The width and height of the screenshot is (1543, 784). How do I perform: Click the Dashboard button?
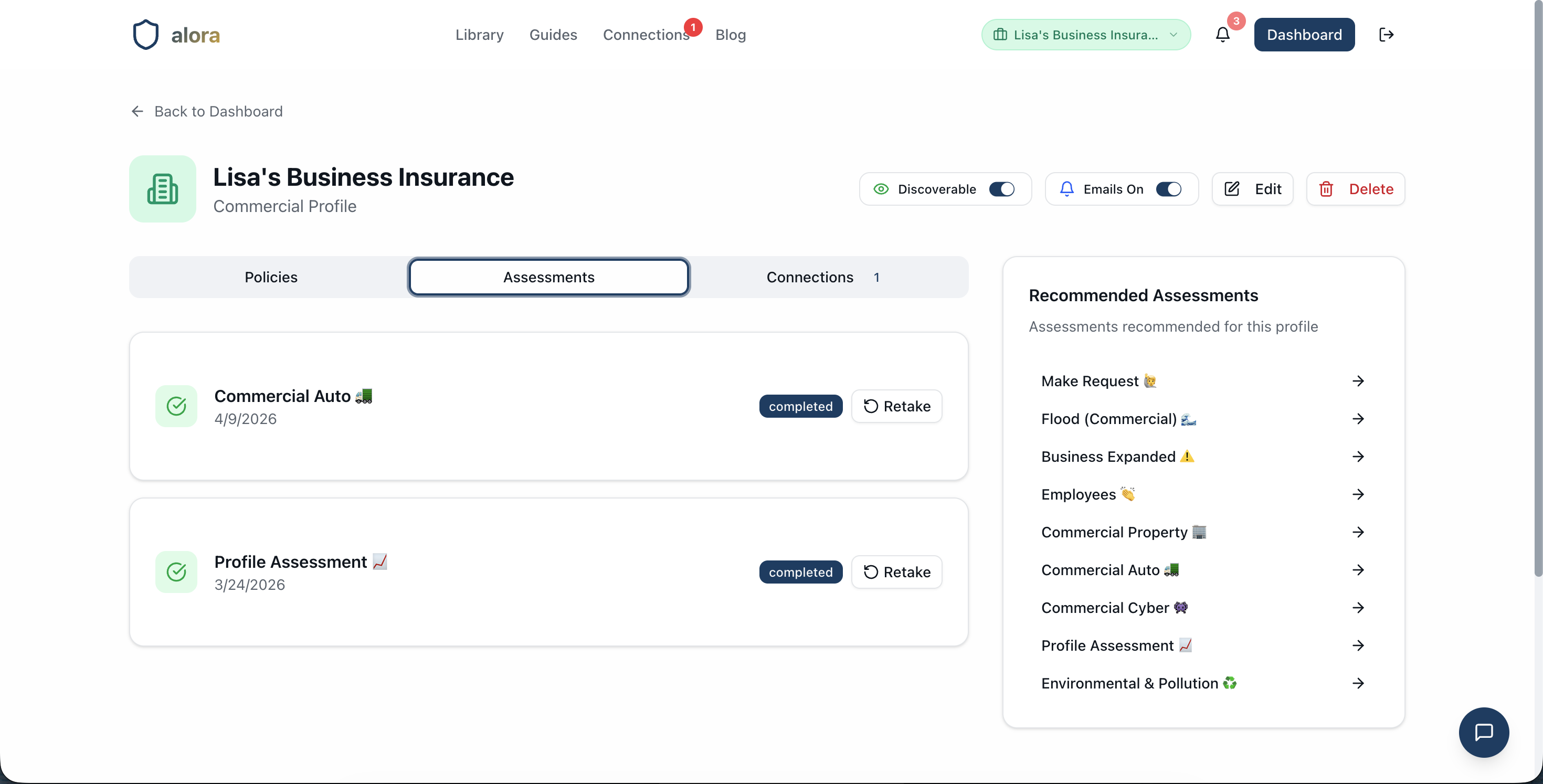click(1304, 34)
